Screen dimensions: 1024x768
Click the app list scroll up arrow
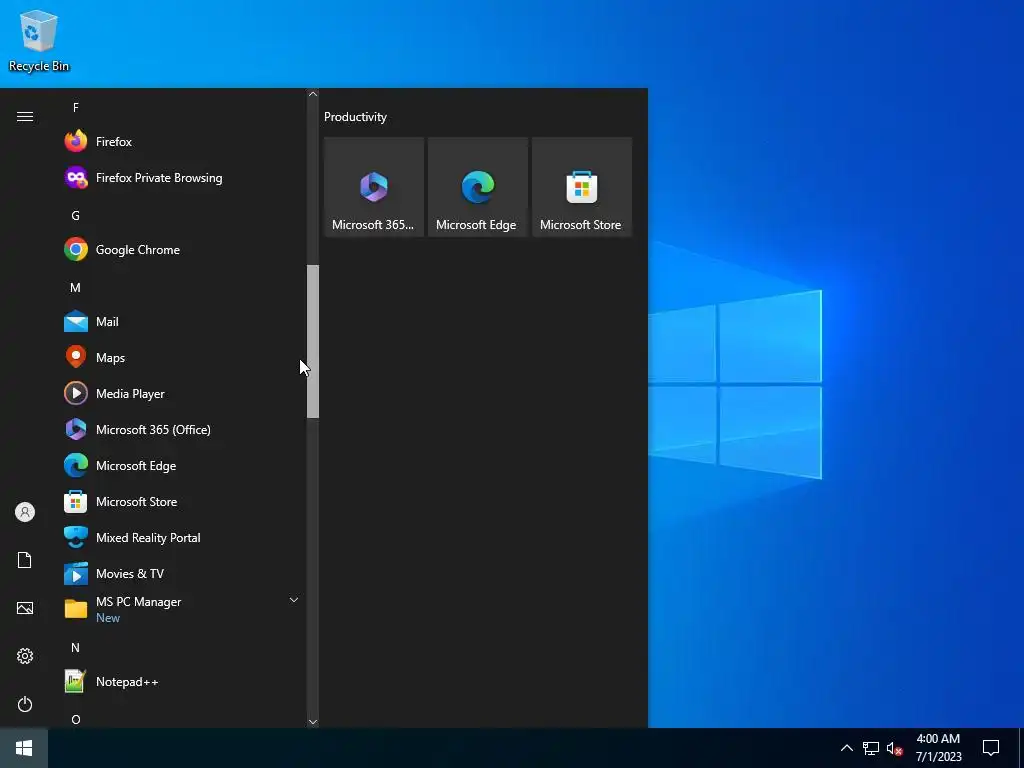click(313, 94)
